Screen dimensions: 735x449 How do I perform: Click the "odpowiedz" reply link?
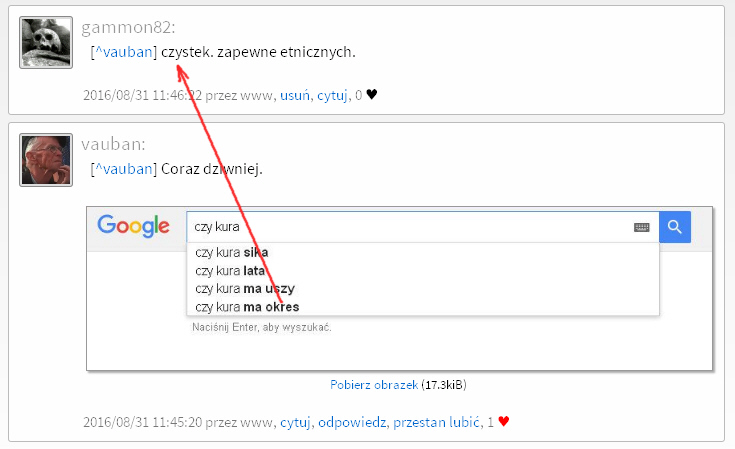pyautogui.click(x=352, y=422)
